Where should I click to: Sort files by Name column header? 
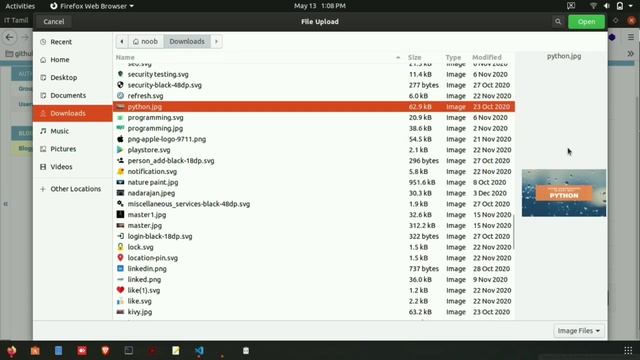[125, 57]
